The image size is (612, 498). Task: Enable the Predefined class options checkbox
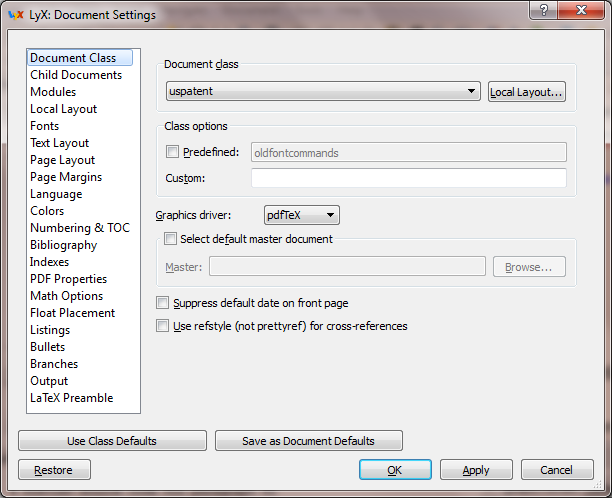[x=172, y=153]
